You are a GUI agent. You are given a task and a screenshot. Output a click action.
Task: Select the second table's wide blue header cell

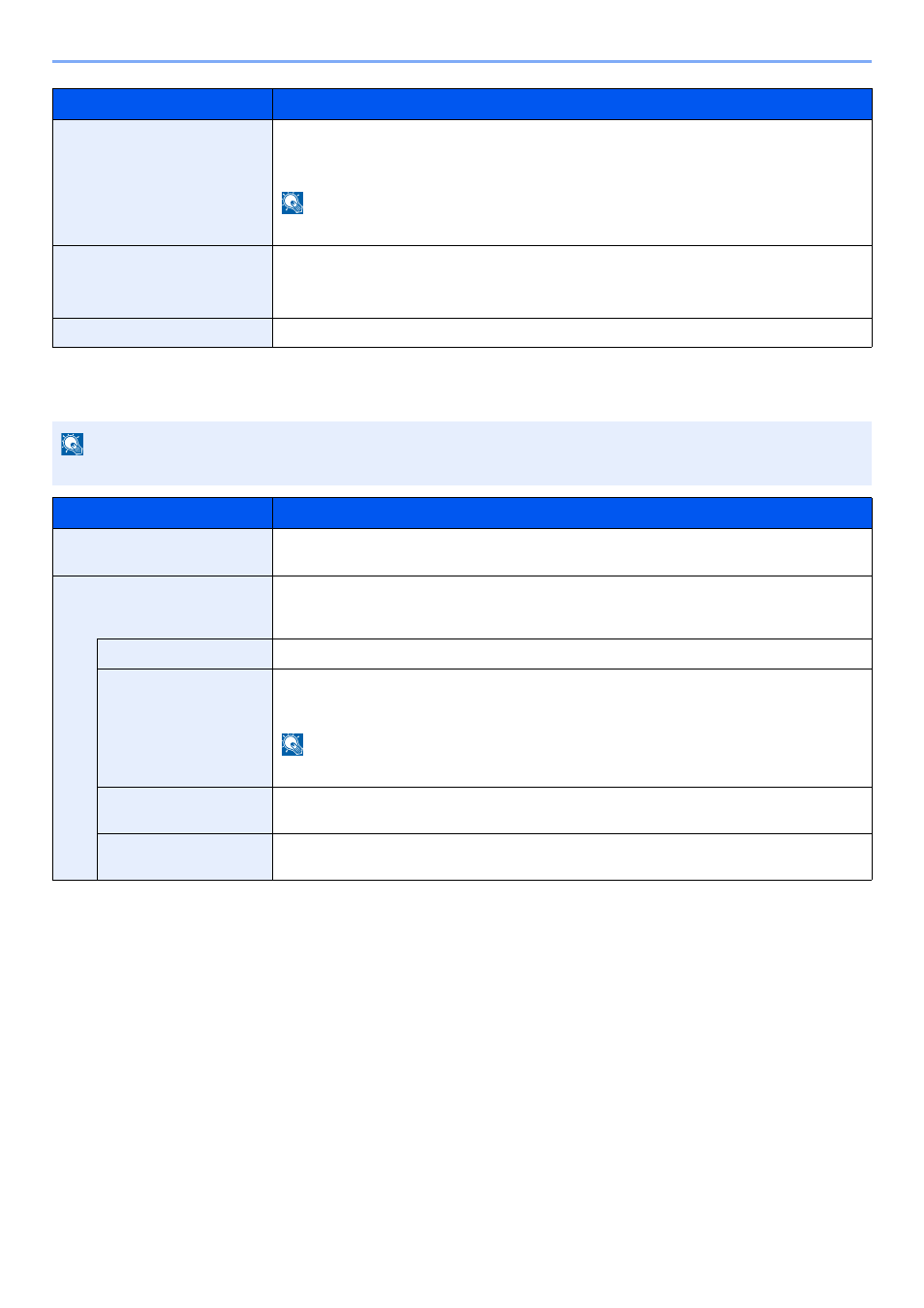(x=572, y=514)
